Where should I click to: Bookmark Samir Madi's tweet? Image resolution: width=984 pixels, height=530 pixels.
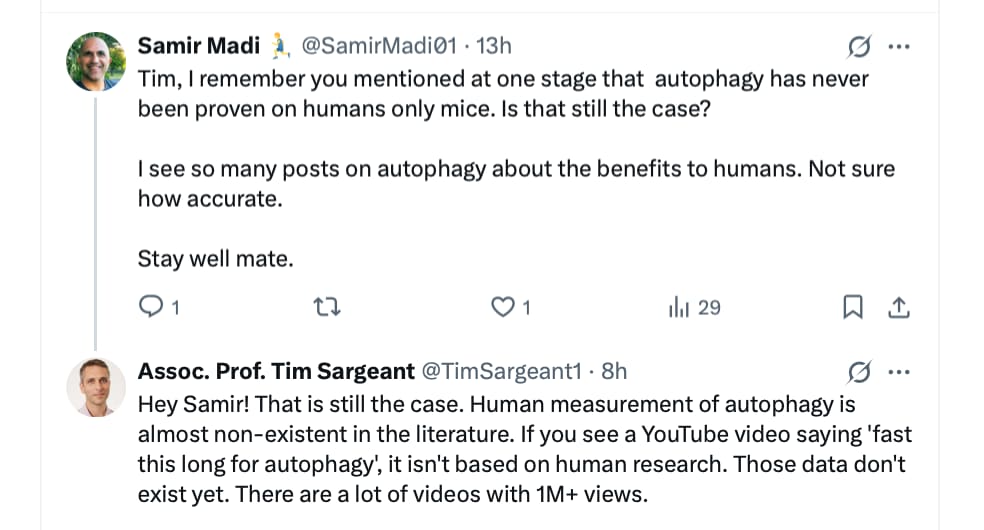[853, 308]
